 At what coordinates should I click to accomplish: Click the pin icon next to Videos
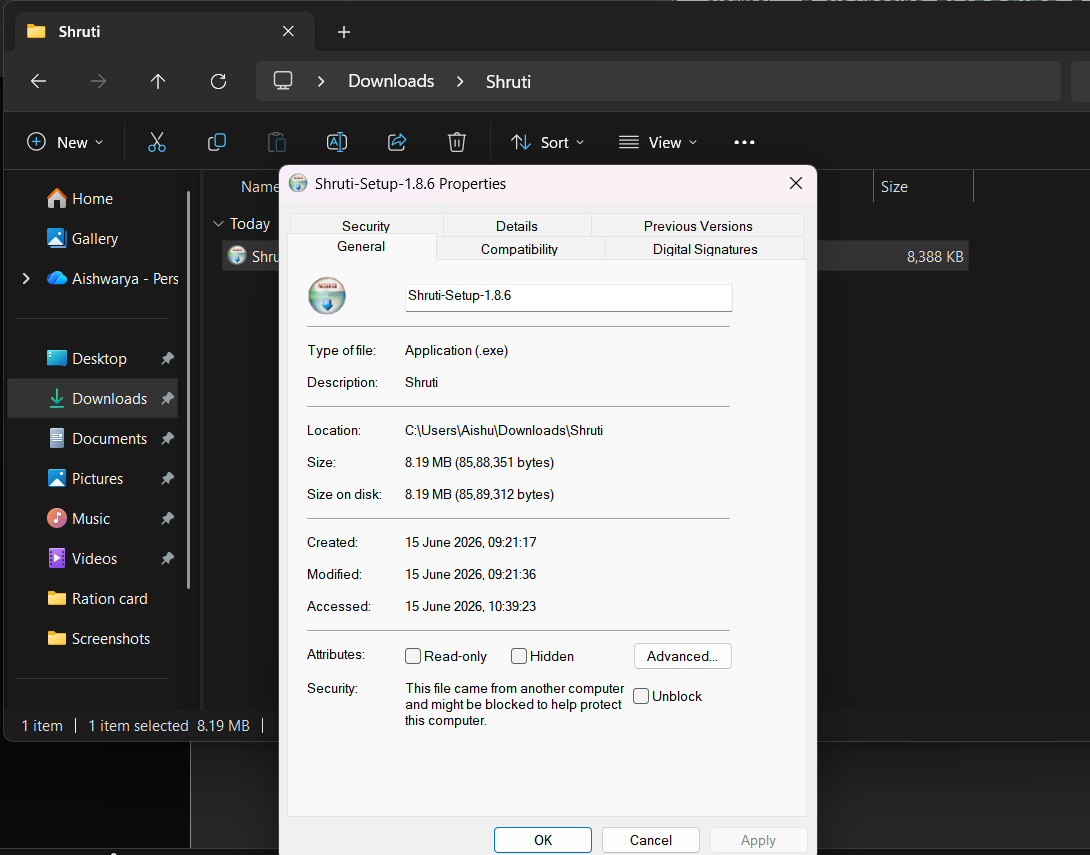tap(168, 558)
